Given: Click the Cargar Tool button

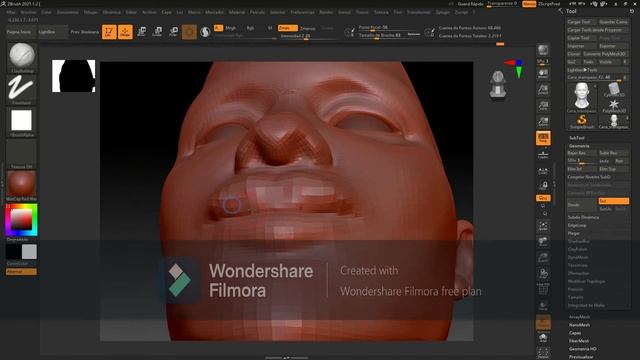Looking at the screenshot, I should (581, 22).
